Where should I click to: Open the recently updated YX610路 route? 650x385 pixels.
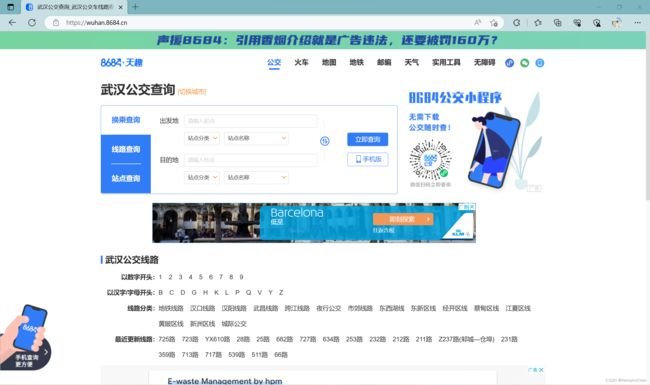[x=217, y=339]
